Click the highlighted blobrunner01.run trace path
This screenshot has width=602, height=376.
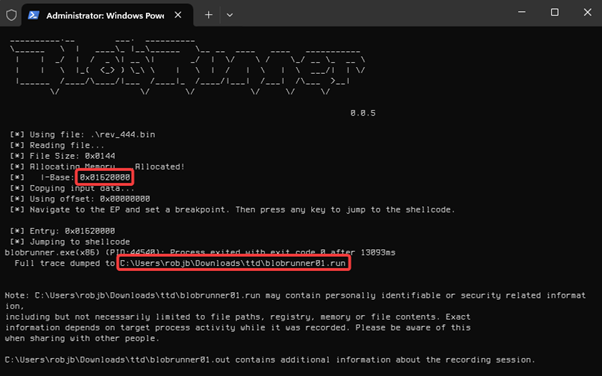point(233,263)
